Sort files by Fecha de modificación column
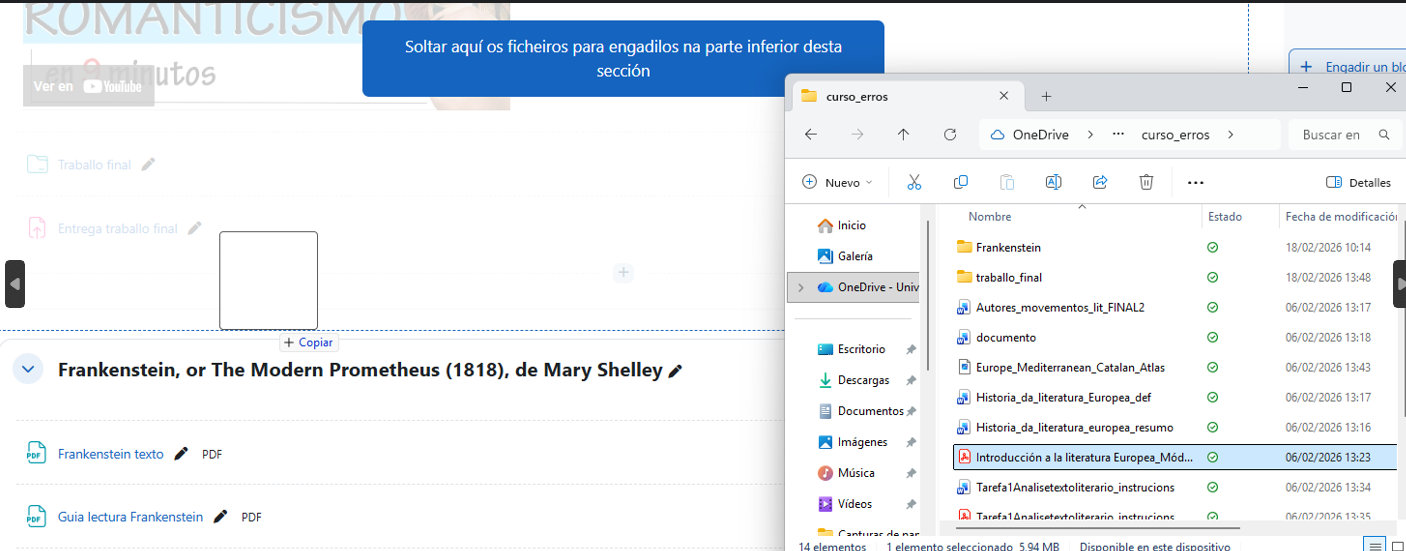 pos(1340,216)
